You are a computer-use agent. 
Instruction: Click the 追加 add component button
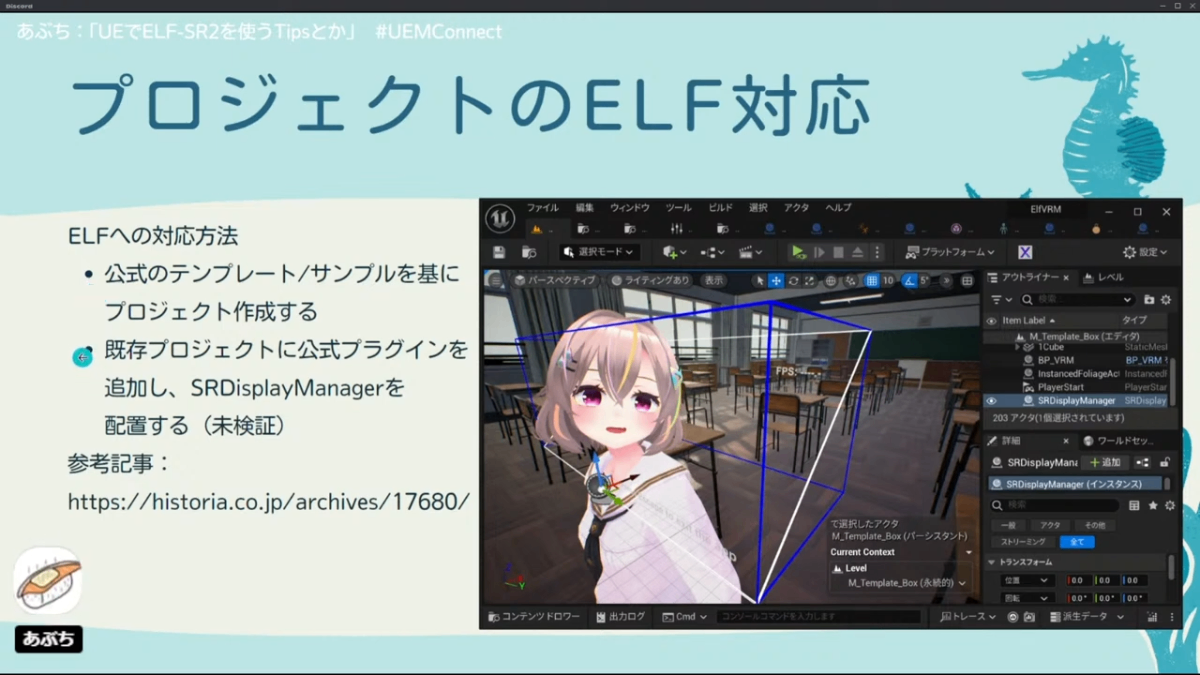1106,463
